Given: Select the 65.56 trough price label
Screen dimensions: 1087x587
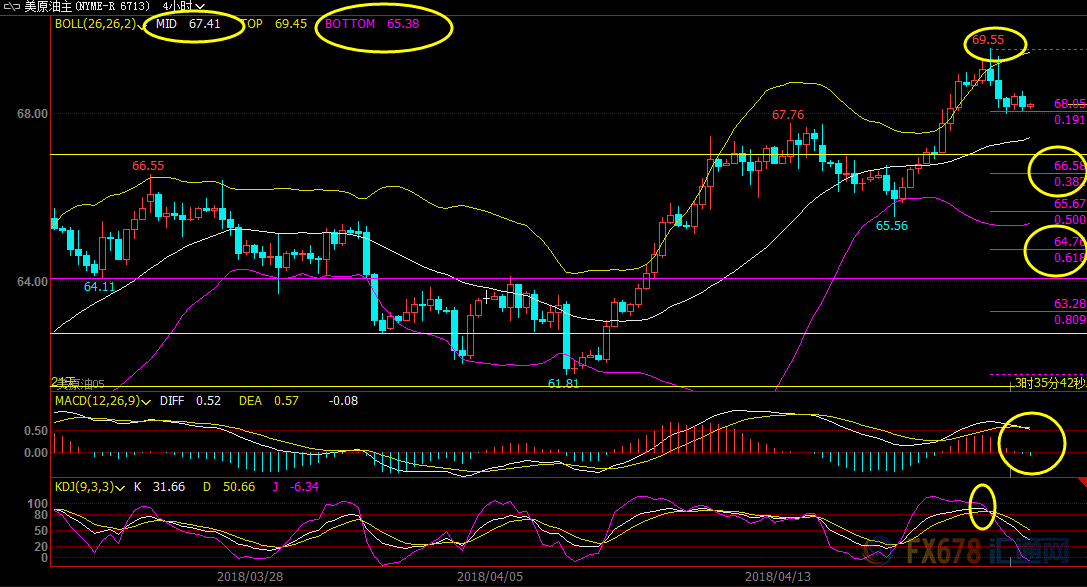Looking at the screenshot, I should [892, 226].
